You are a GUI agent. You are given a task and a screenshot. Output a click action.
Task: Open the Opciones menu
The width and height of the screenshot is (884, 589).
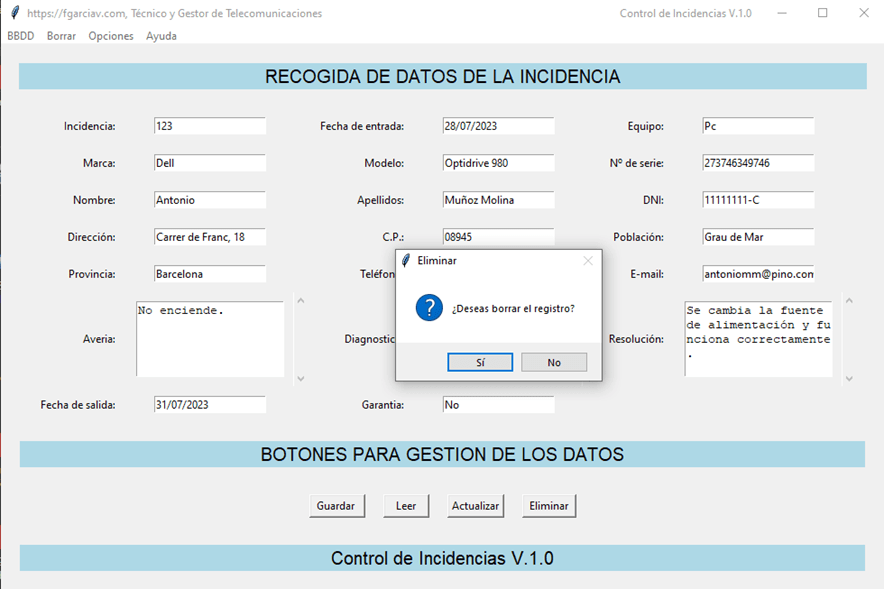click(111, 36)
